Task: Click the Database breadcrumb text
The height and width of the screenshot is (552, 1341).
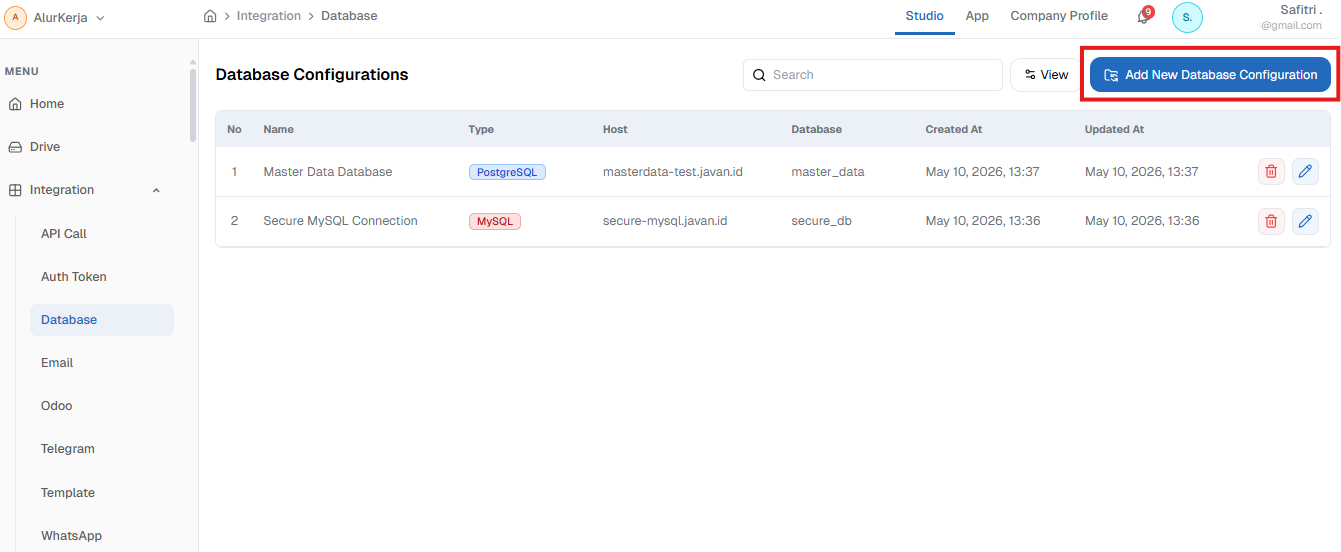Action: point(349,16)
